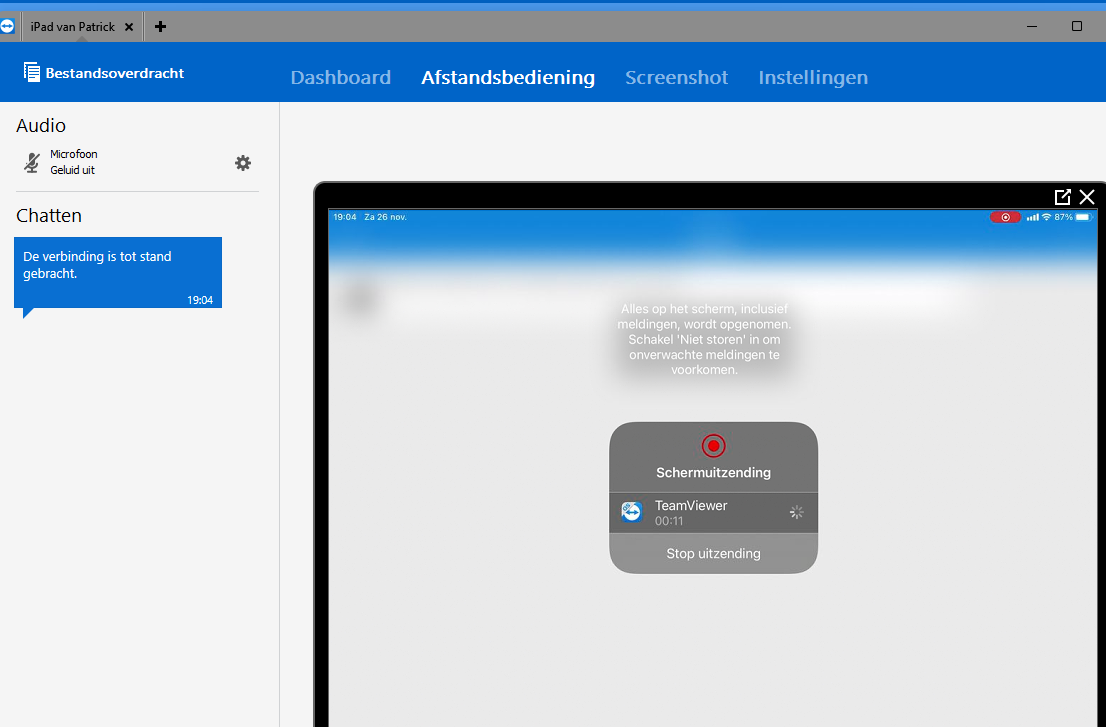Click the red recording indicator in iPad status bar
The image size is (1106, 727).
pyautogui.click(x=1005, y=217)
